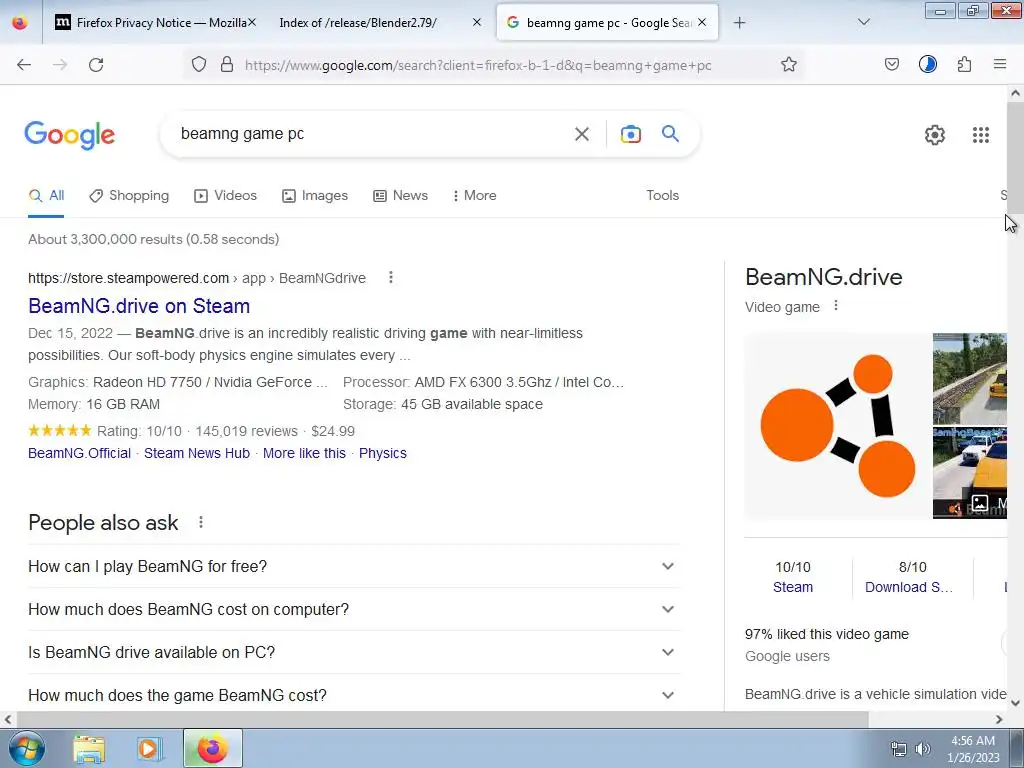
Task: Save page to Pocket icon
Action: click(x=891, y=65)
